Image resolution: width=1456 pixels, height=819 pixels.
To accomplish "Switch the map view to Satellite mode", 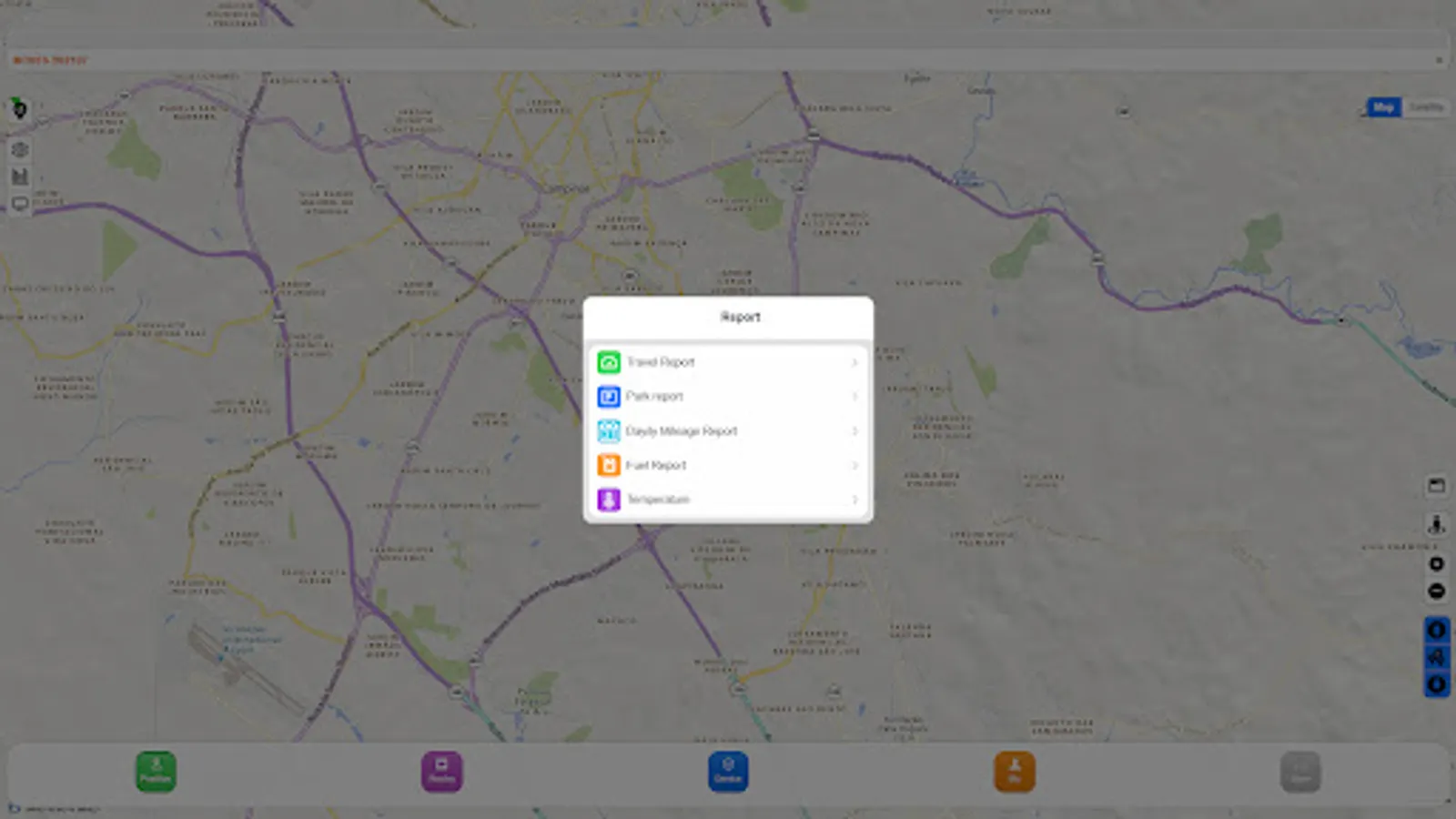I will pyautogui.click(x=1426, y=107).
